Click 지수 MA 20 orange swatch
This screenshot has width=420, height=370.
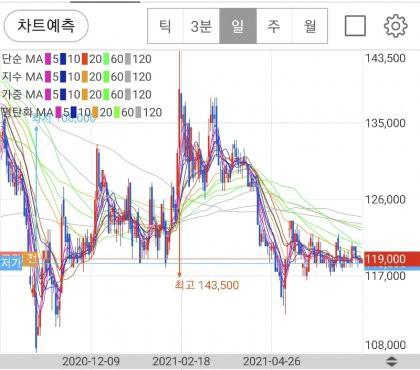85,77
